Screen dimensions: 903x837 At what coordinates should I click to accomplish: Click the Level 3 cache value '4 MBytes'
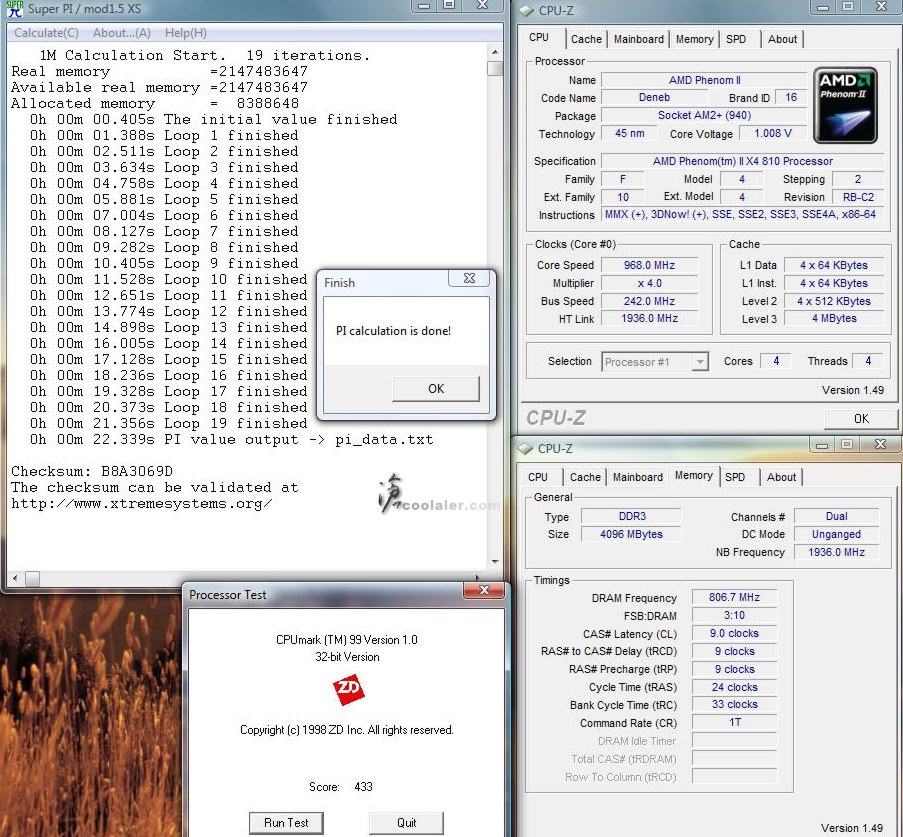coord(834,318)
